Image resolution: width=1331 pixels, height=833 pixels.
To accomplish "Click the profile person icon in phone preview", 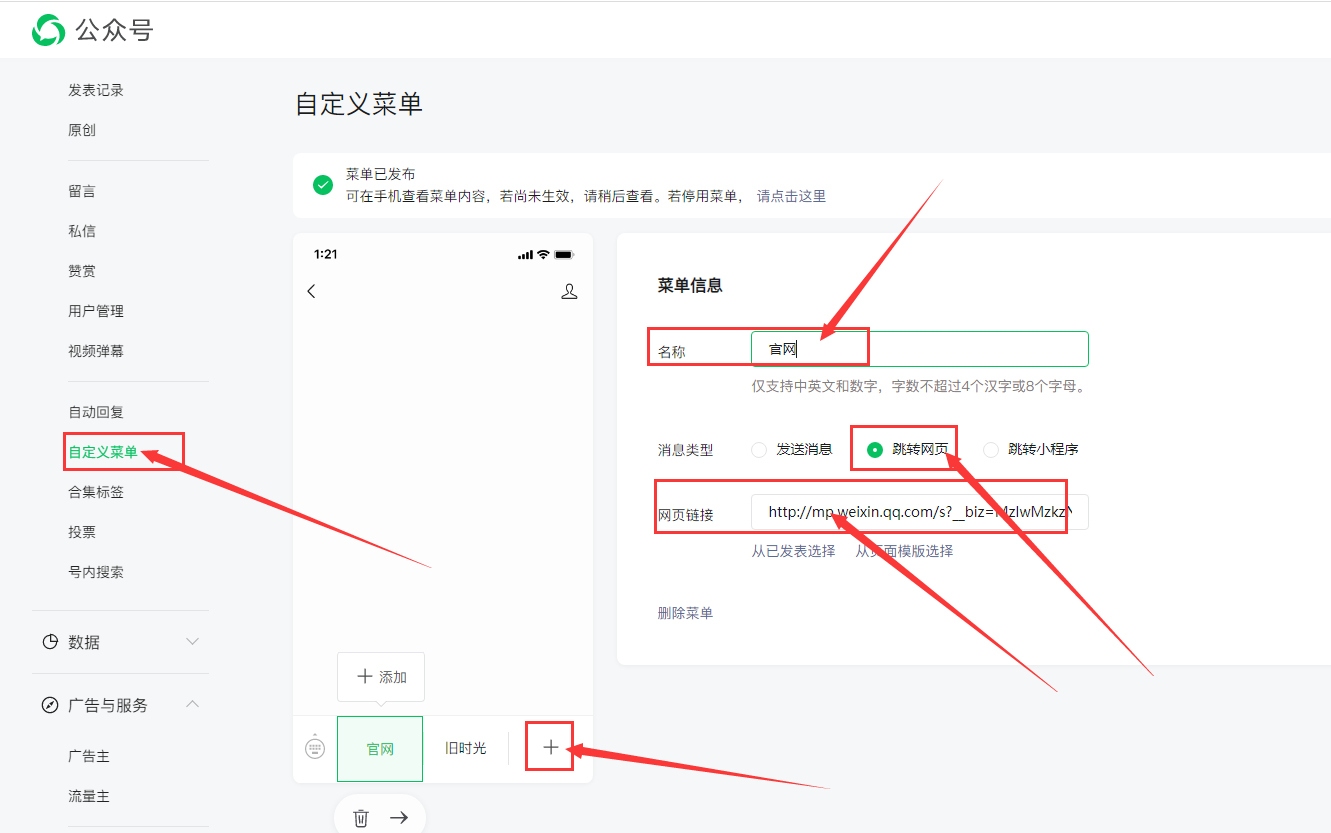I will (569, 291).
